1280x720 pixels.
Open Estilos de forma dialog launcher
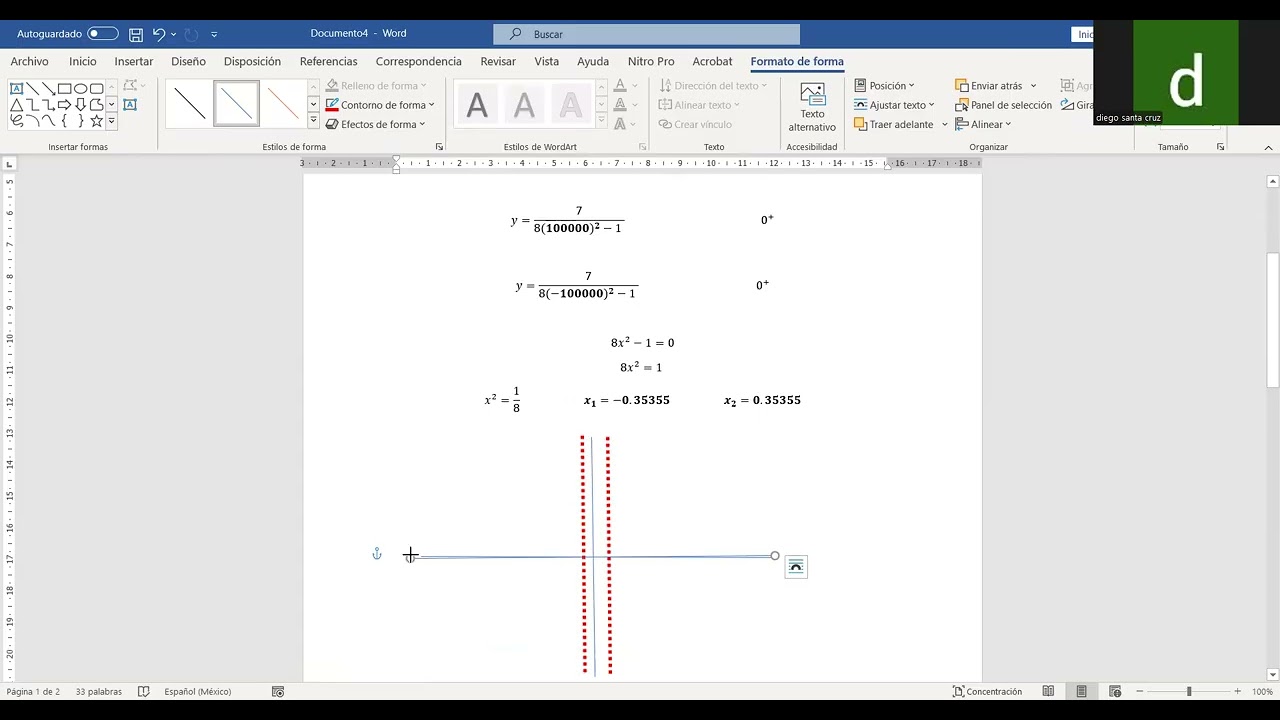point(439,147)
